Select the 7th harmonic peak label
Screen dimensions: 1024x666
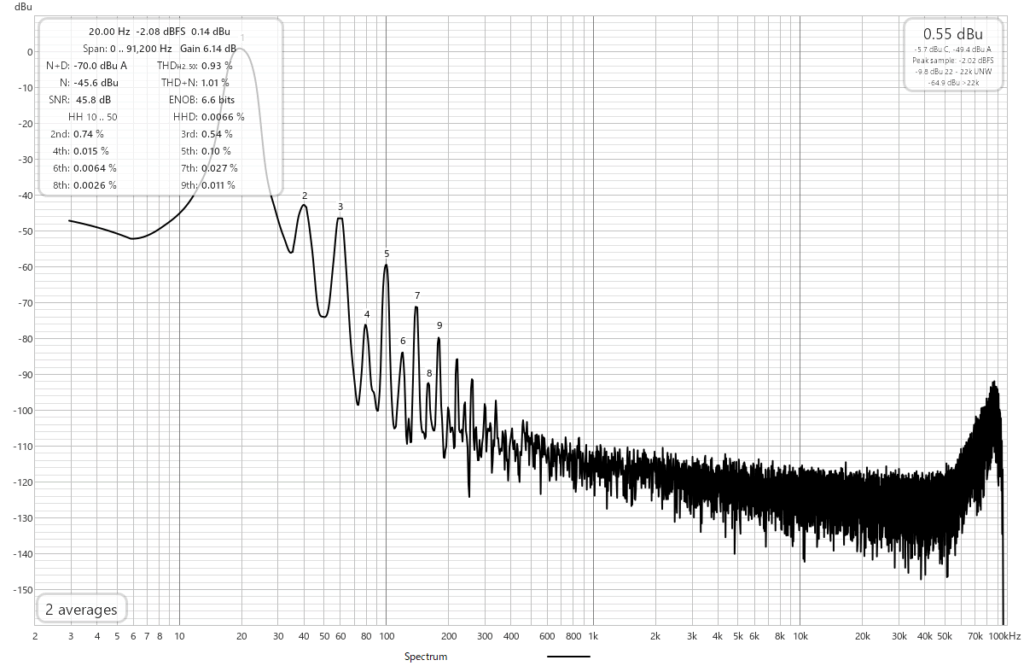(x=417, y=295)
